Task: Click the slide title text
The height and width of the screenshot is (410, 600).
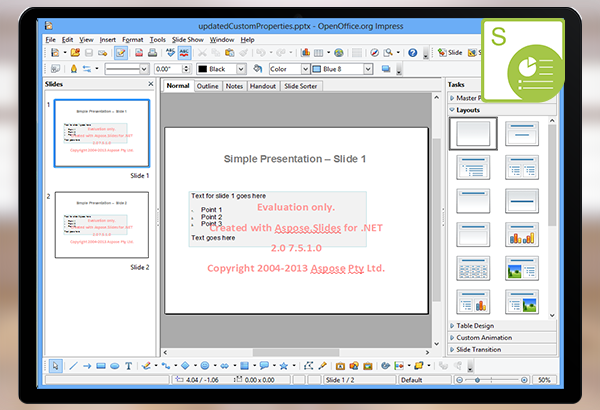Action: point(295,159)
